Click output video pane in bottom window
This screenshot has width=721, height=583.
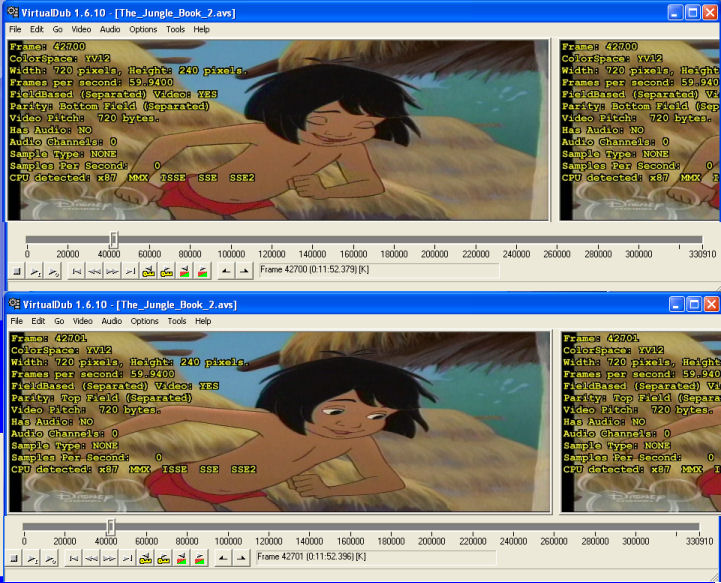point(641,422)
